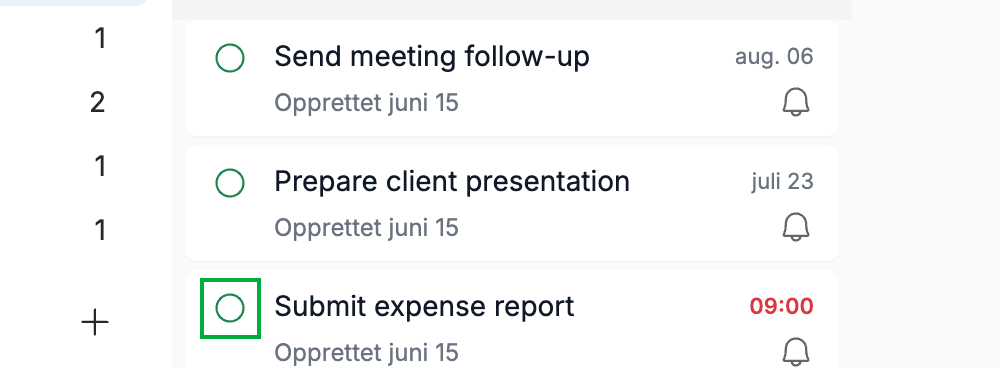Select sidebar count 1 just below count 2

click(99, 166)
